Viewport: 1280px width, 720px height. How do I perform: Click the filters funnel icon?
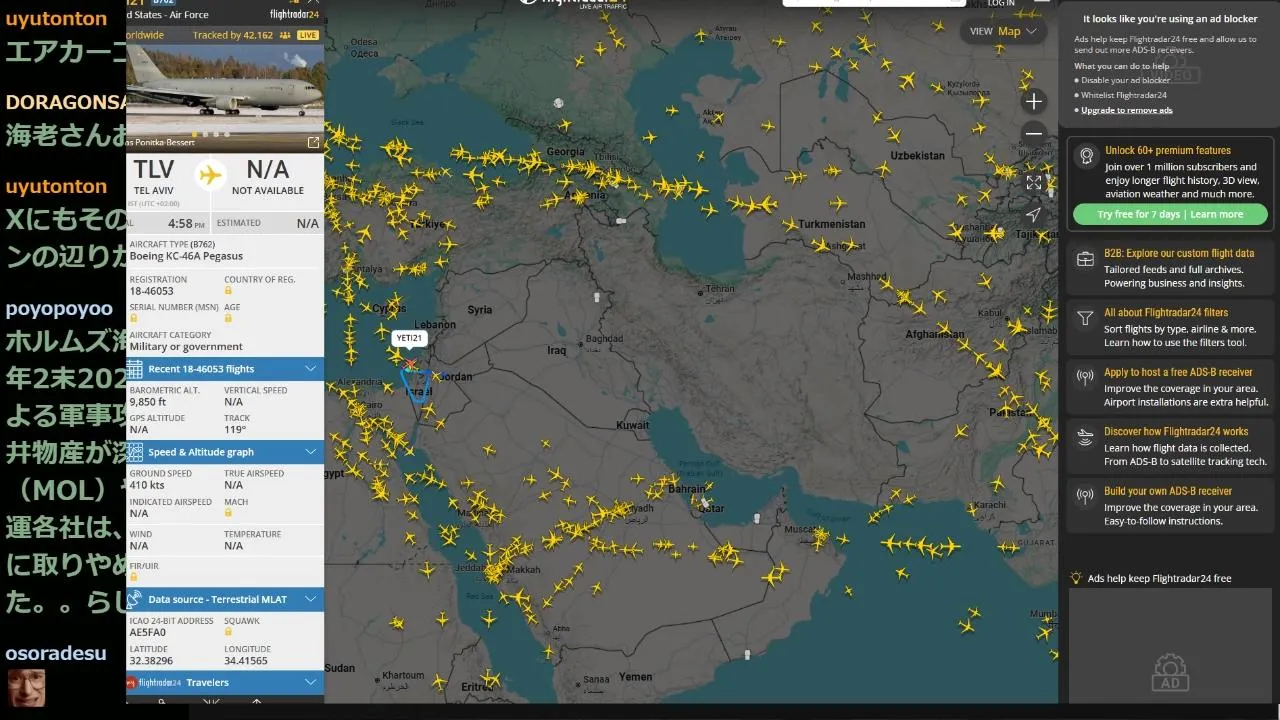[x=1085, y=318]
